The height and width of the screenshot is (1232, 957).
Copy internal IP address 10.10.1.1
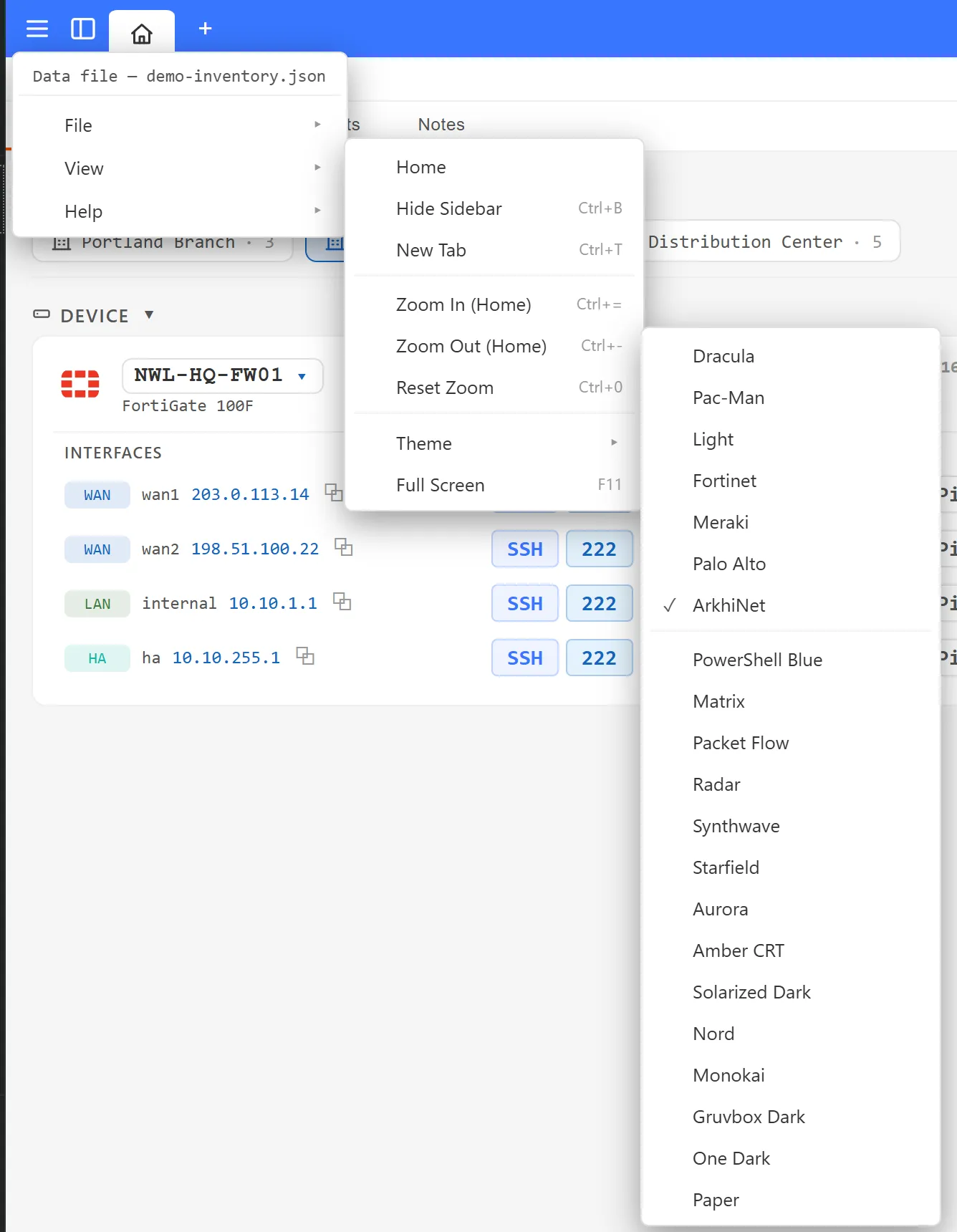pyautogui.click(x=342, y=602)
